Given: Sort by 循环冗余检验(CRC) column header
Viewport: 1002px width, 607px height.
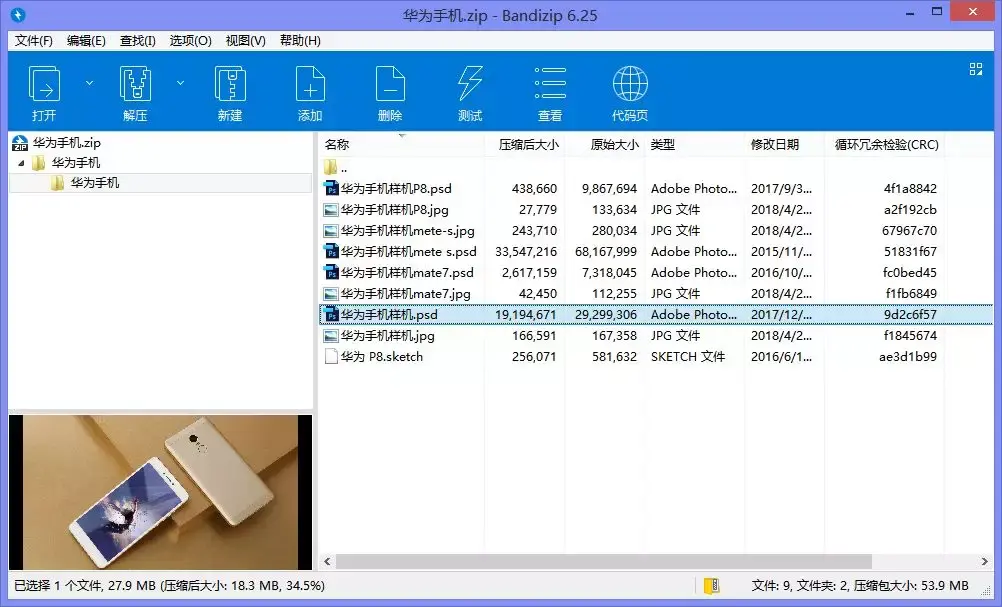Looking at the screenshot, I should point(886,145).
